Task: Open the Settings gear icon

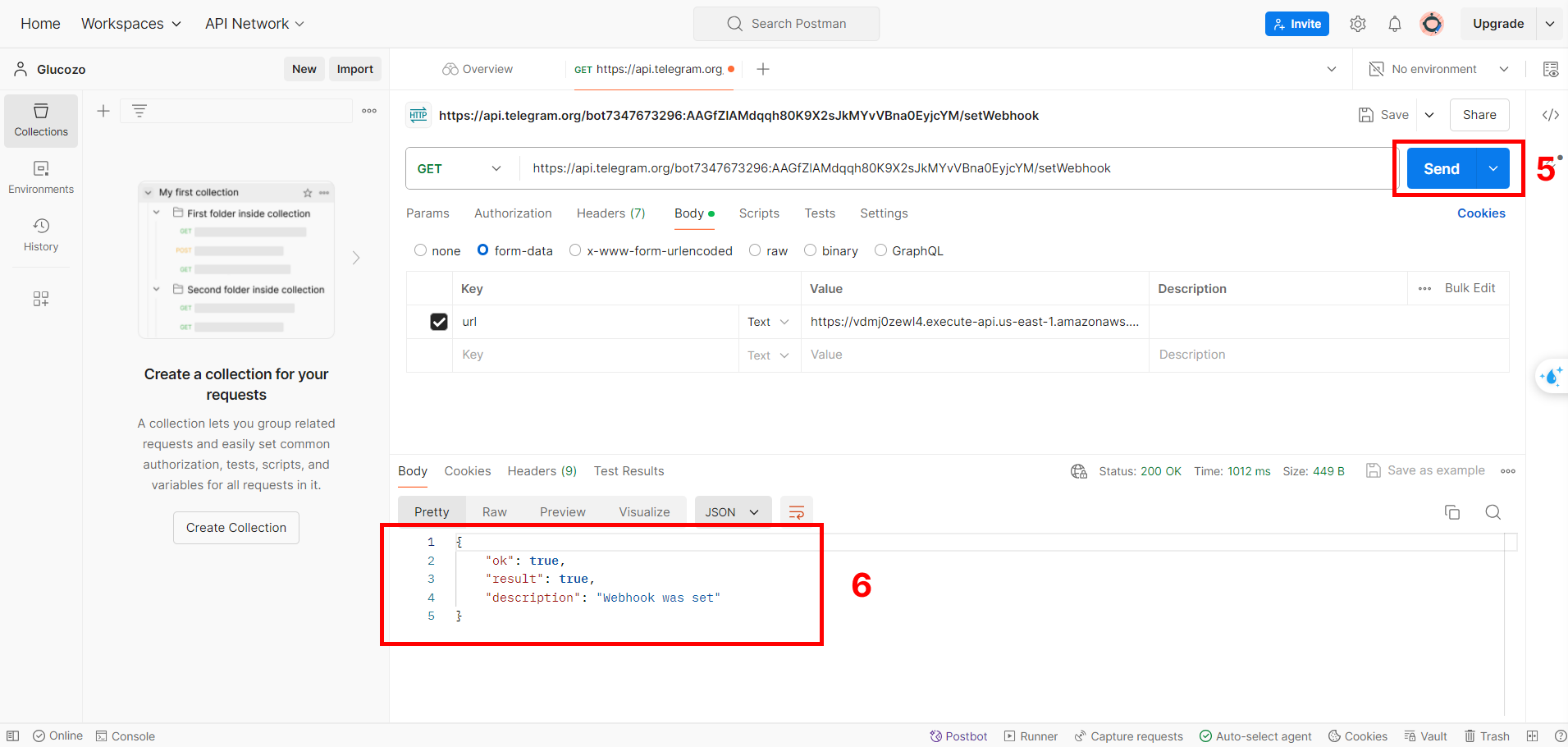Action: (x=1358, y=24)
